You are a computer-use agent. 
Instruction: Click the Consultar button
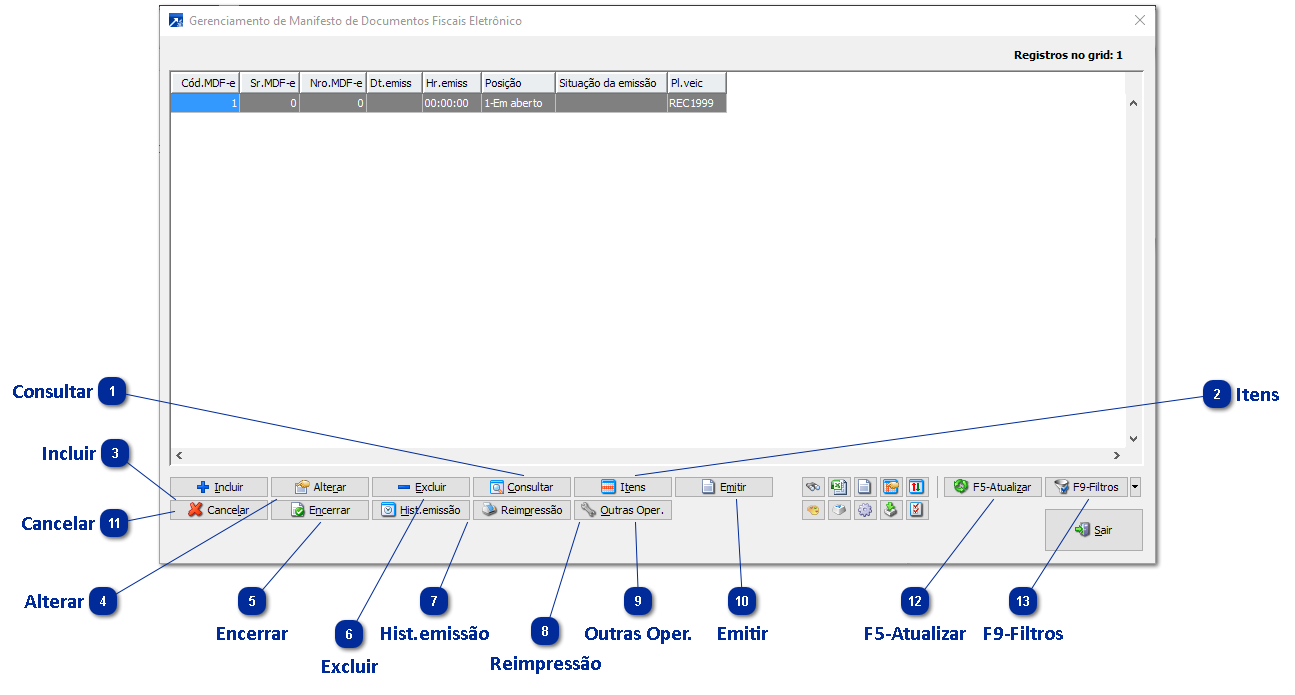522,487
